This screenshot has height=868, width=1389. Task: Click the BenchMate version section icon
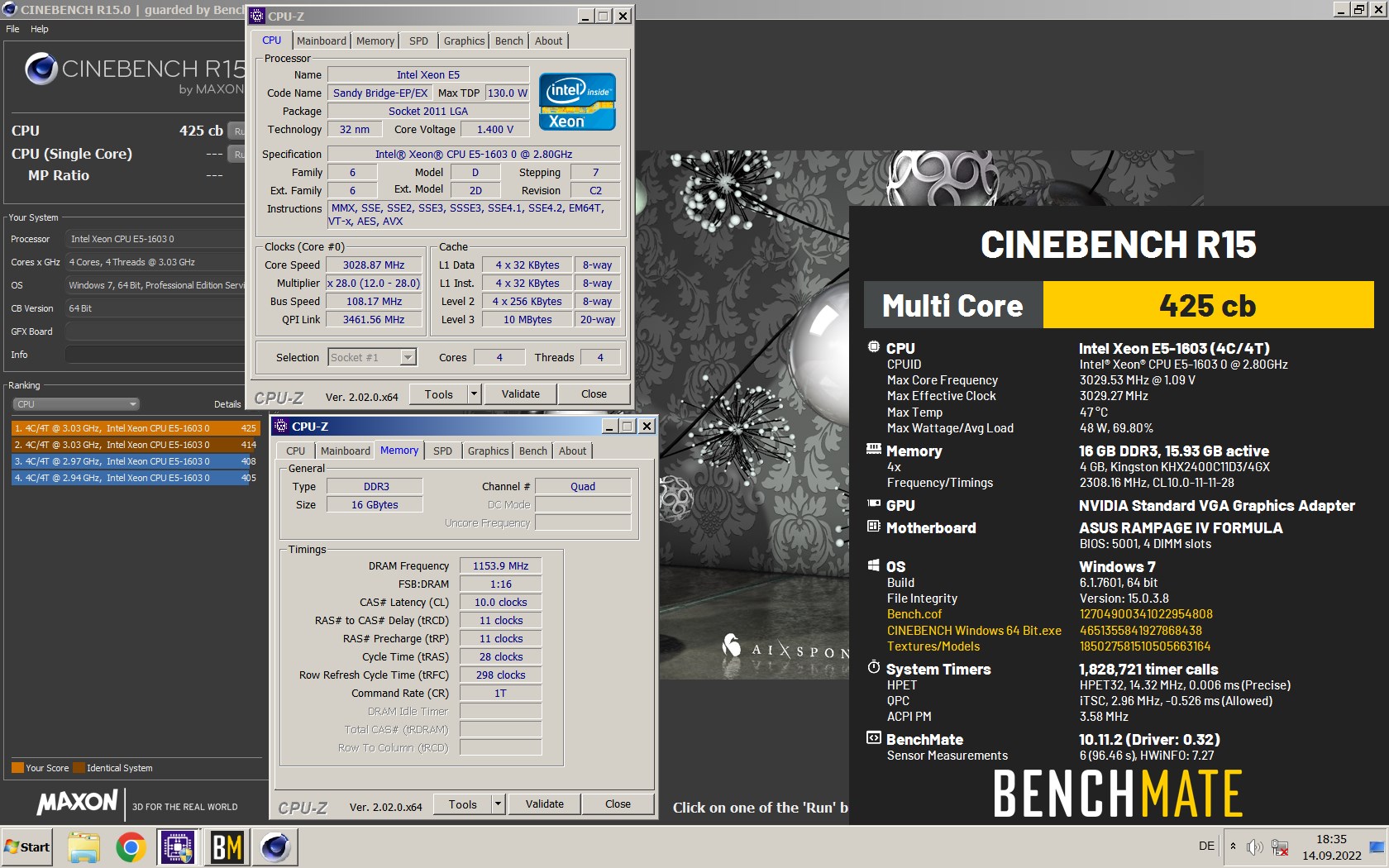873,737
